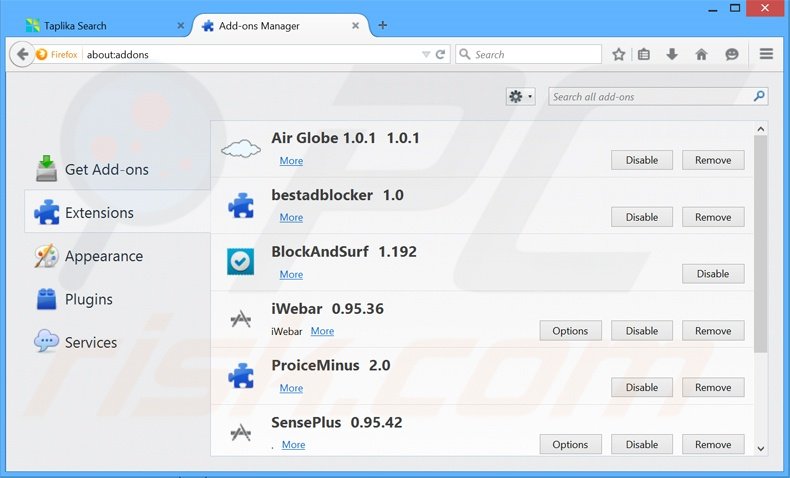This screenshot has height=478, width=790.
Task: Click the More link under Air Globe
Action: pos(291,161)
